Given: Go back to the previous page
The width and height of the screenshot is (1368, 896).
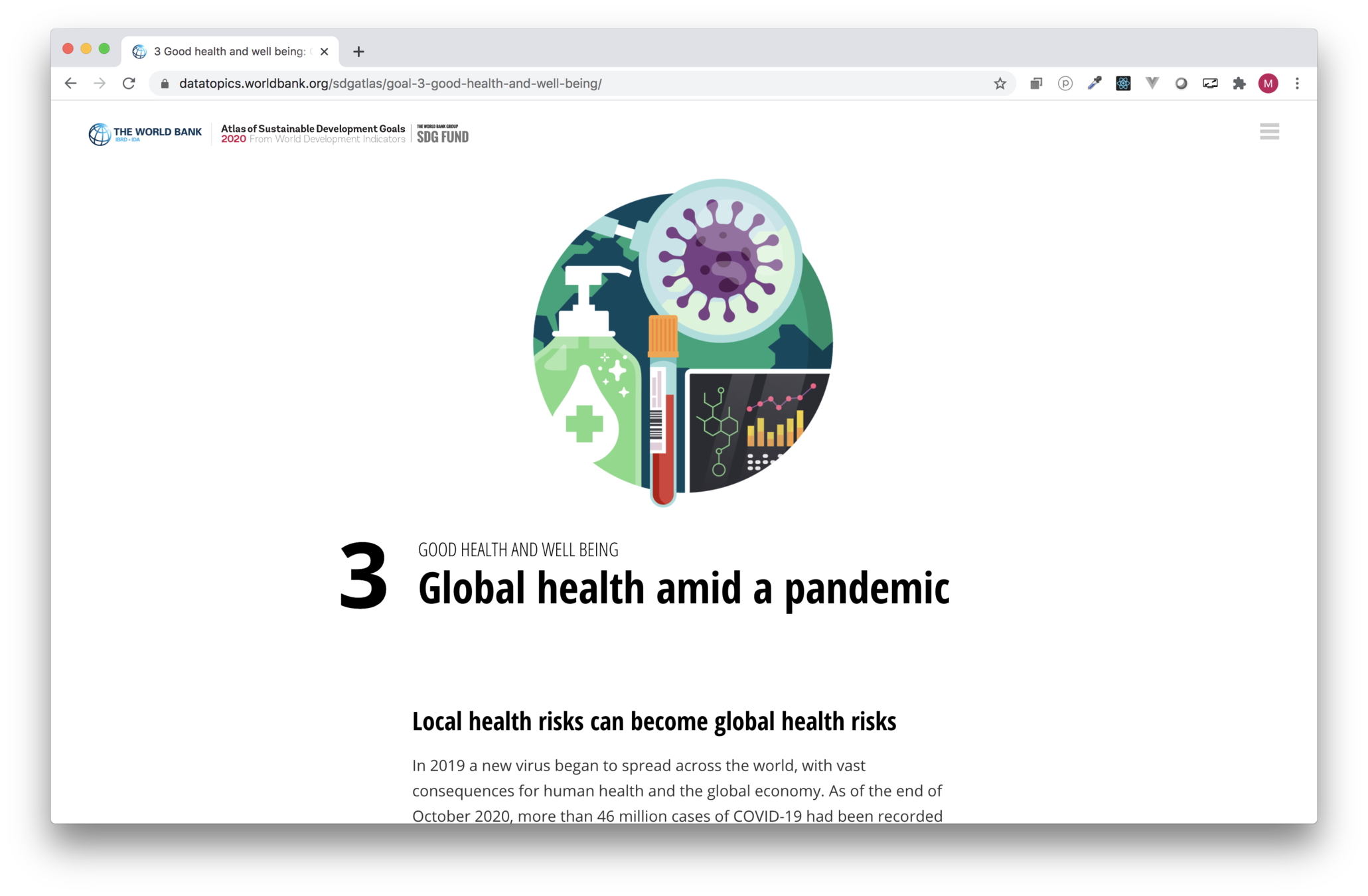Looking at the screenshot, I should (70, 84).
